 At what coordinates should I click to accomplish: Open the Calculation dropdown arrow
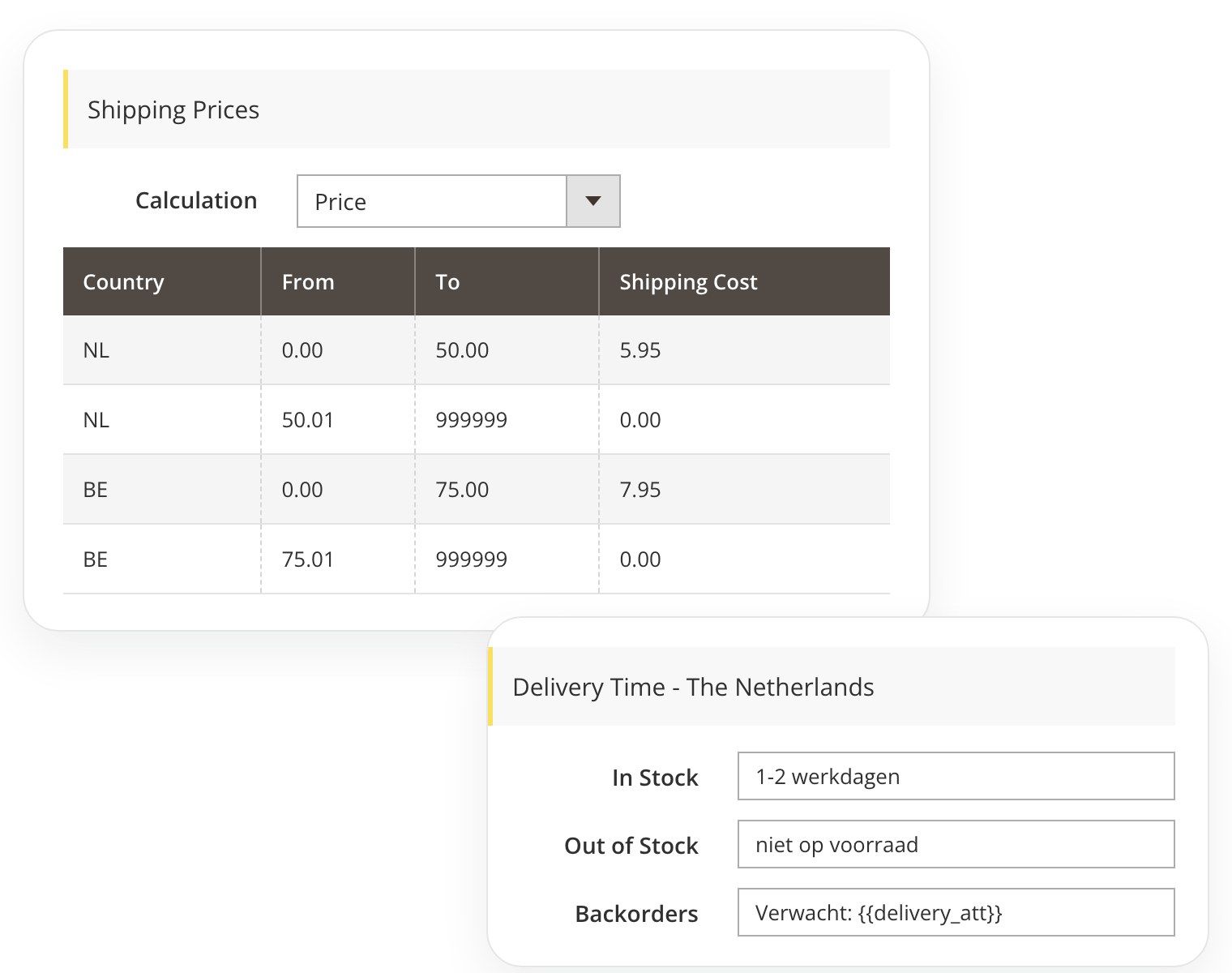click(x=593, y=201)
